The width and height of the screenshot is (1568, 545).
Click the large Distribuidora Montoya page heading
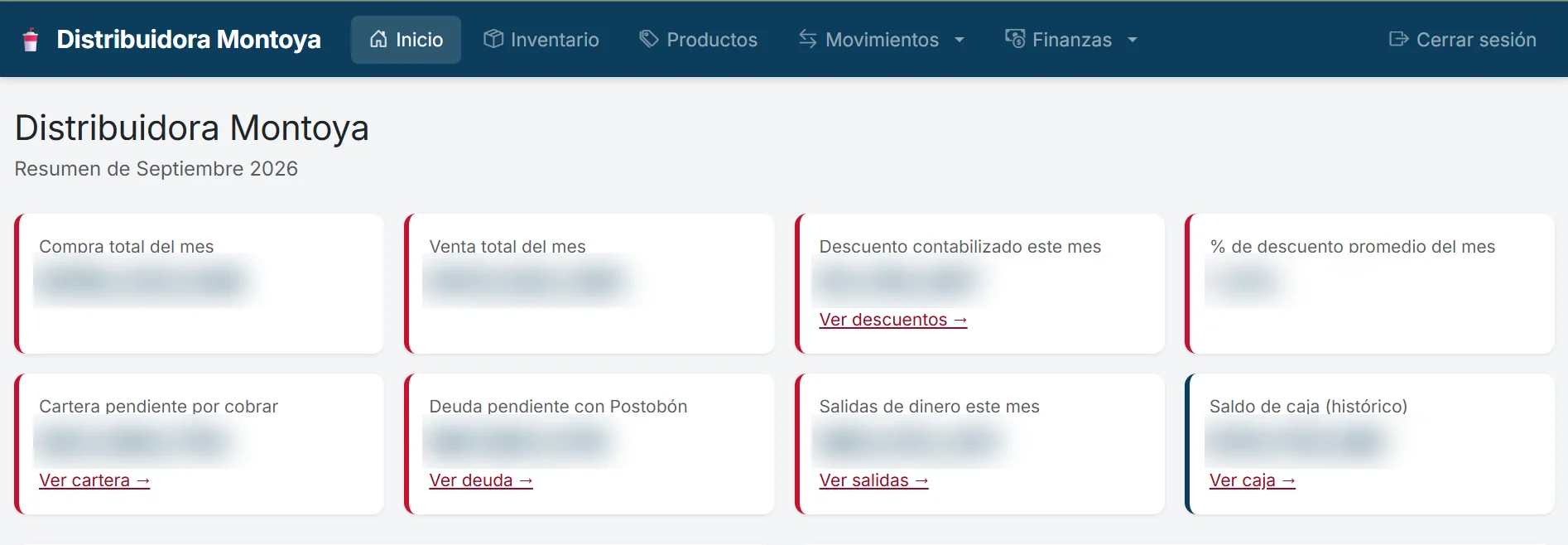(192, 128)
